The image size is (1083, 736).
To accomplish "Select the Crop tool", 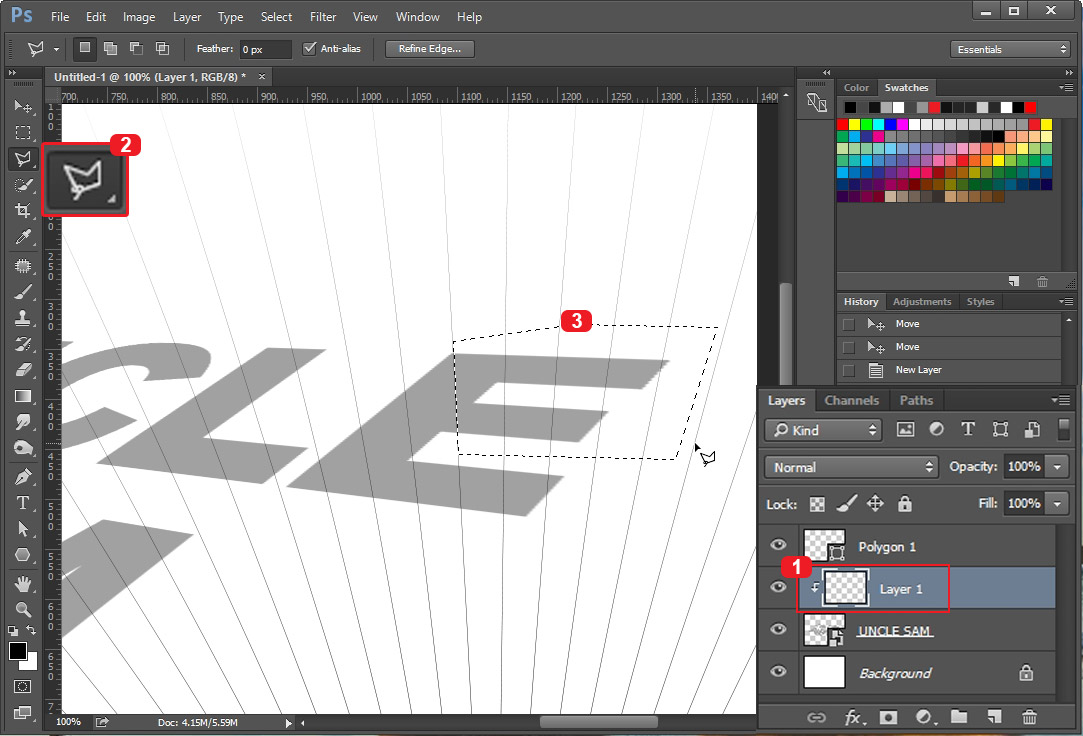I will (x=22, y=210).
